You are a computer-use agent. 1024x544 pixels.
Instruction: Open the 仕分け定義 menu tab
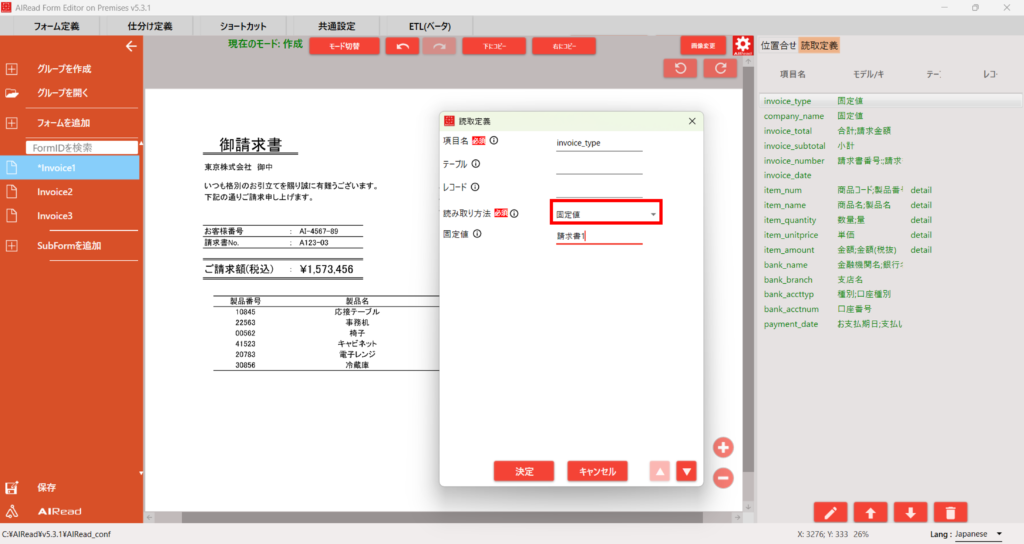[150, 25]
